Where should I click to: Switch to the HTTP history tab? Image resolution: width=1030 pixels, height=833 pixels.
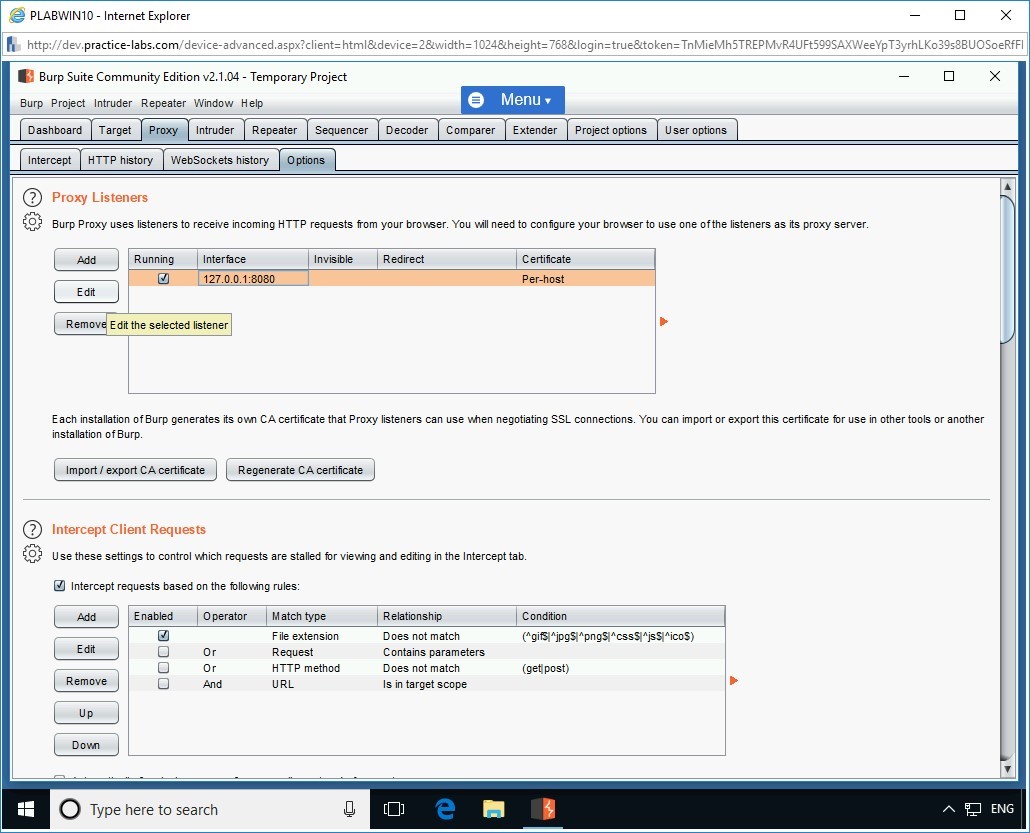[120, 159]
